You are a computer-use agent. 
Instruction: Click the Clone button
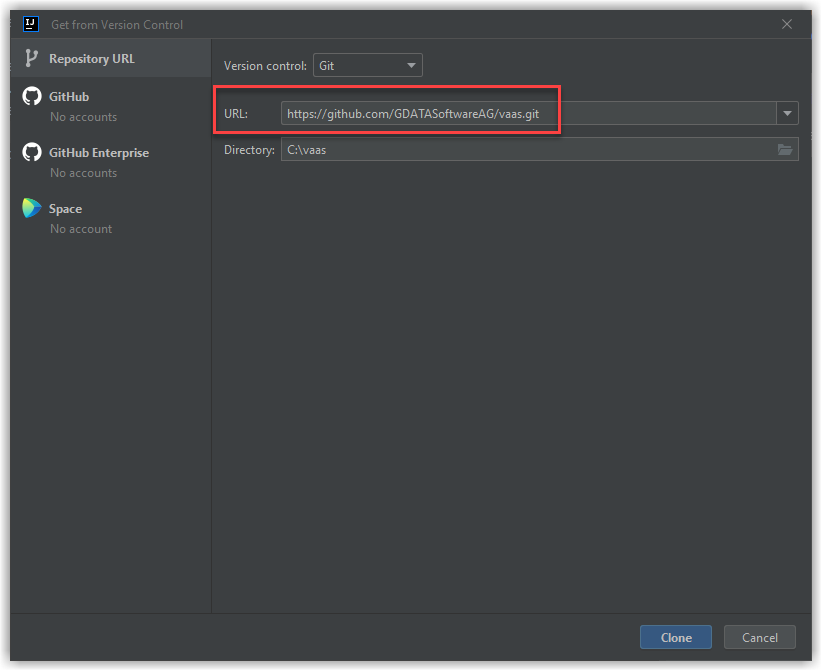tap(676, 637)
